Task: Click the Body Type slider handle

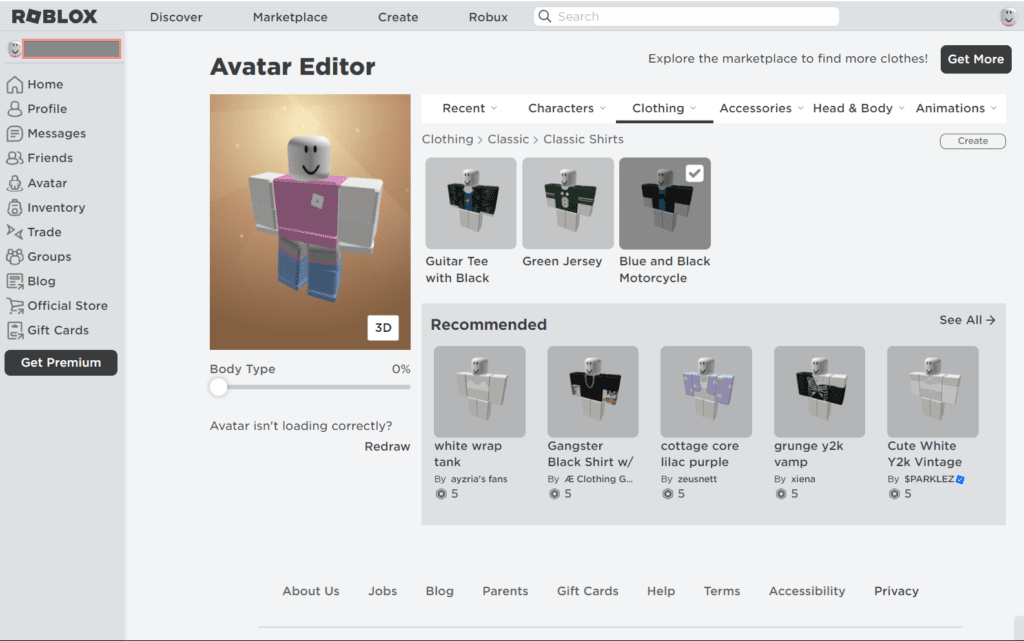Action: click(x=219, y=387)
